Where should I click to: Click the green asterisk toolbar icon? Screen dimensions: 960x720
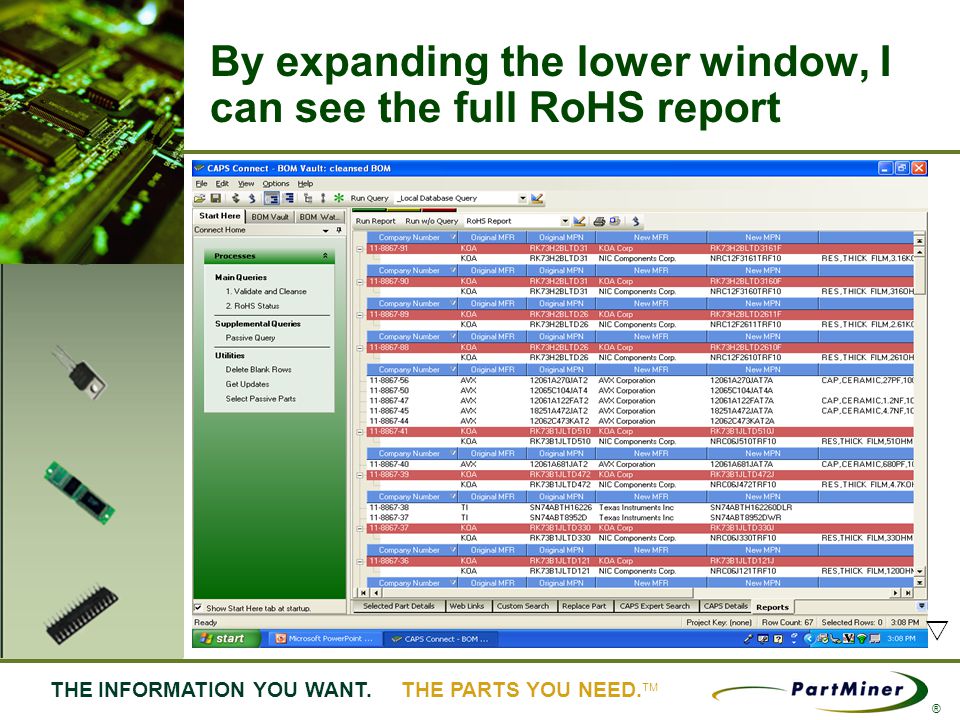point(339,198)
